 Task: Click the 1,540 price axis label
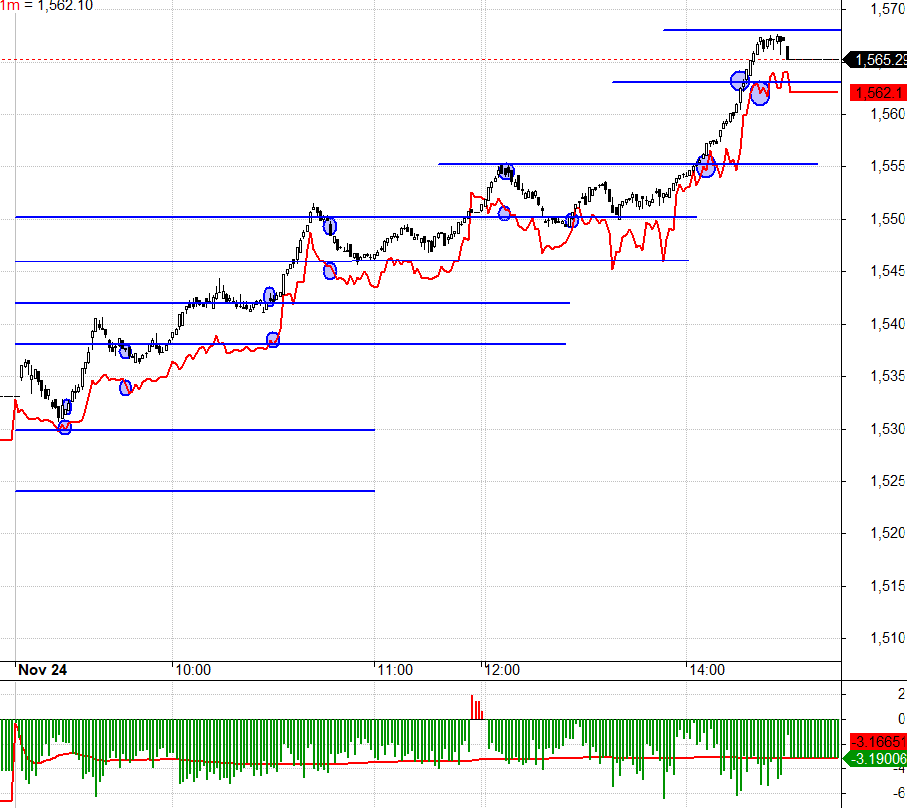[888, 324]
